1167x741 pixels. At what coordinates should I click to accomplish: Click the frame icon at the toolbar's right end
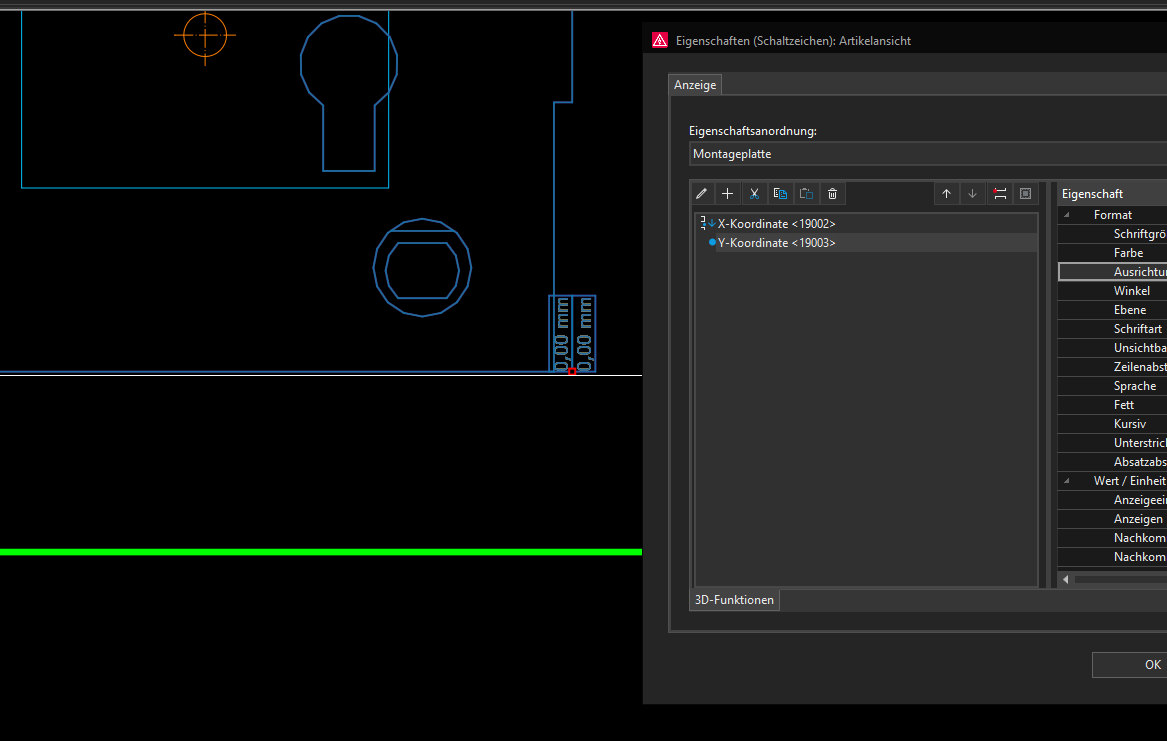pyautogui.click(x=1026, y=193)
